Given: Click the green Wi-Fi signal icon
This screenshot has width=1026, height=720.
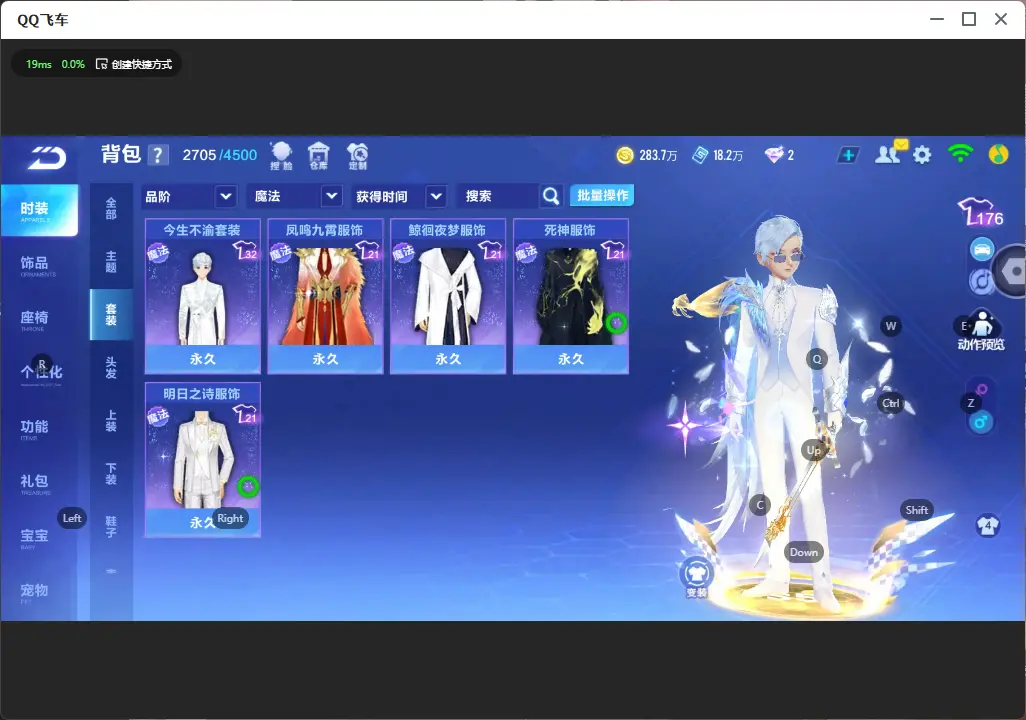Looking at the screenshot, I should (x=960, y=153).
